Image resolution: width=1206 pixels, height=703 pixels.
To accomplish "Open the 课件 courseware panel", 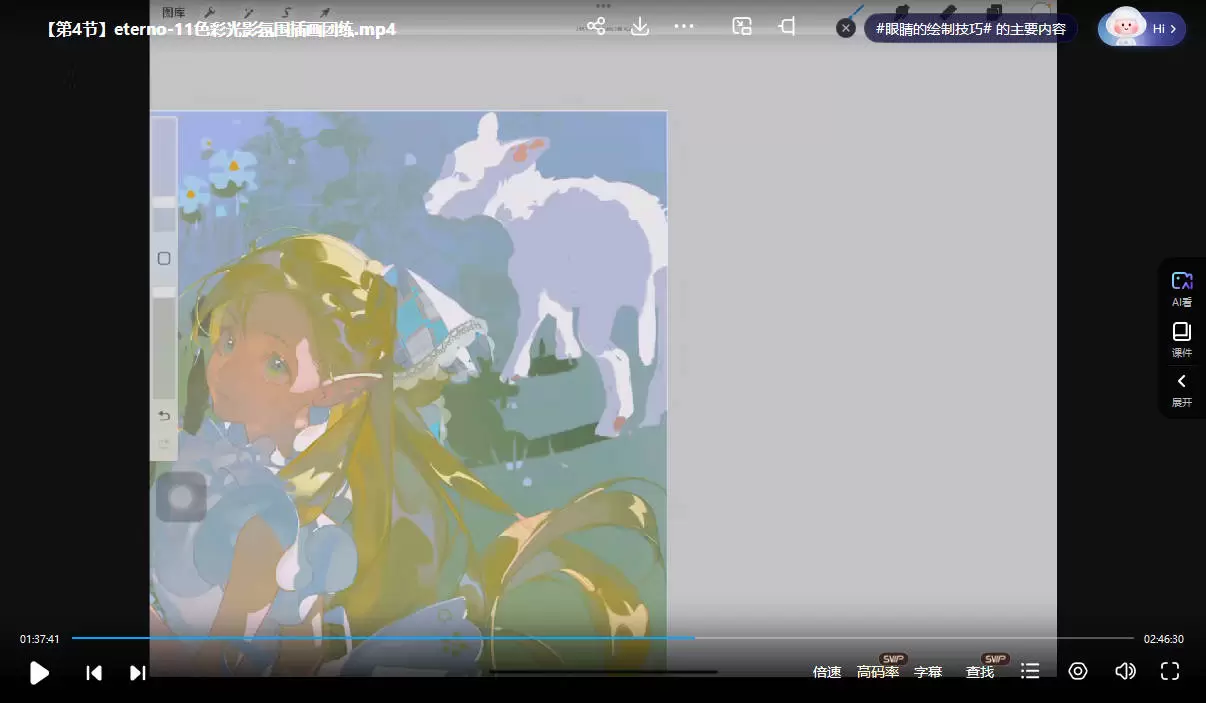I will point(1182,339).
